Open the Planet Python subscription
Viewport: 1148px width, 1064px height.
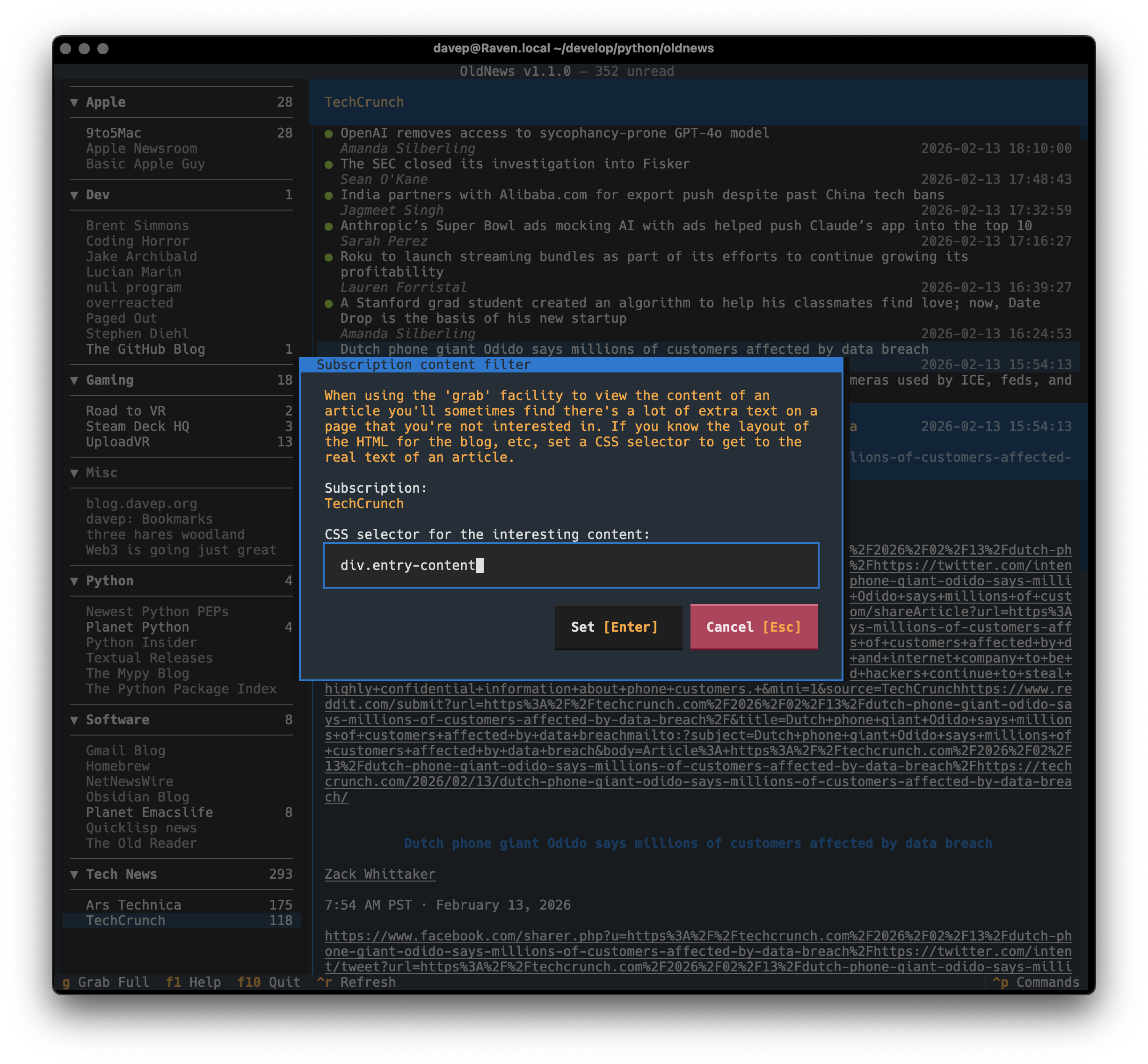click(x=138, y=627)
